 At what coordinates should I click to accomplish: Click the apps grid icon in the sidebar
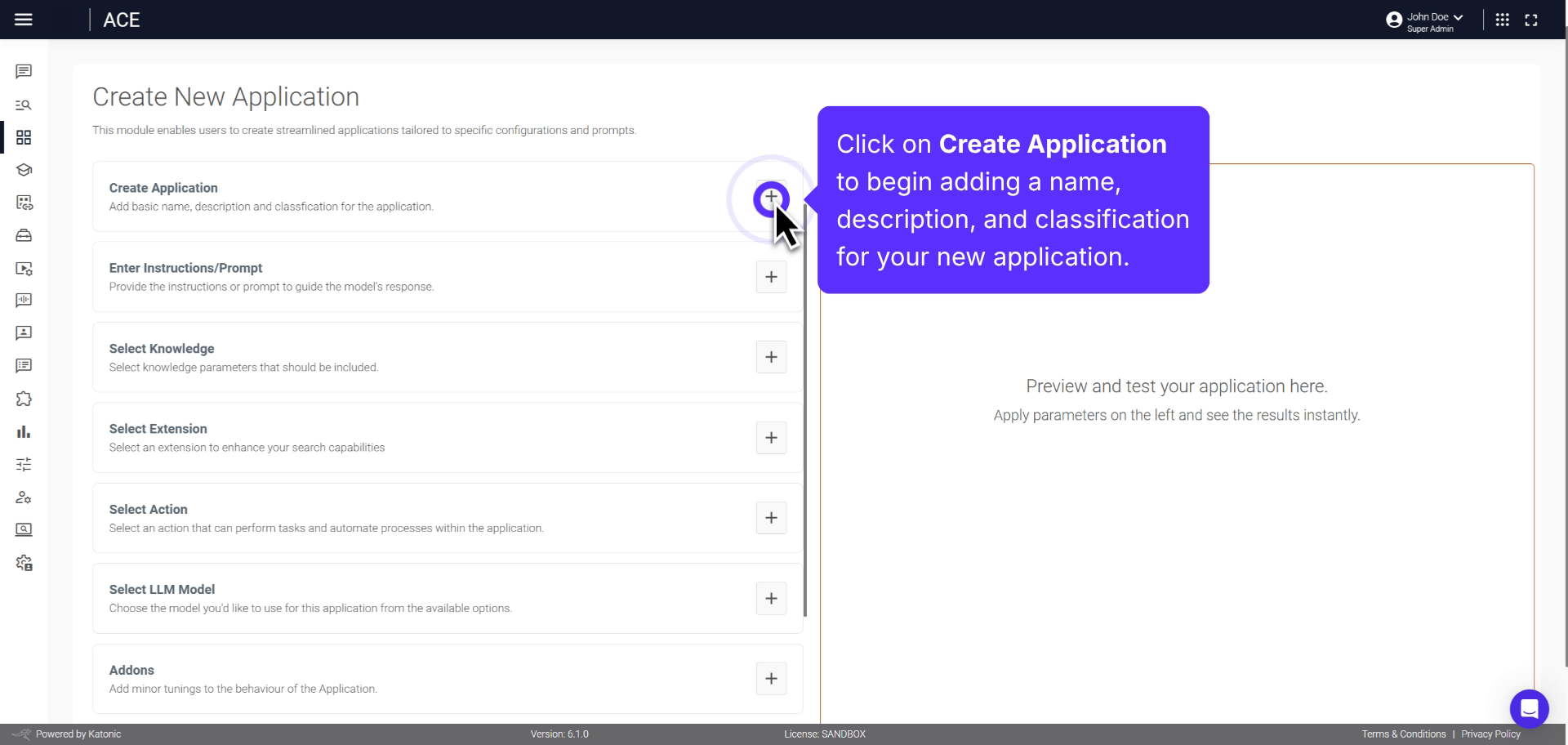(x=24, y=137)
